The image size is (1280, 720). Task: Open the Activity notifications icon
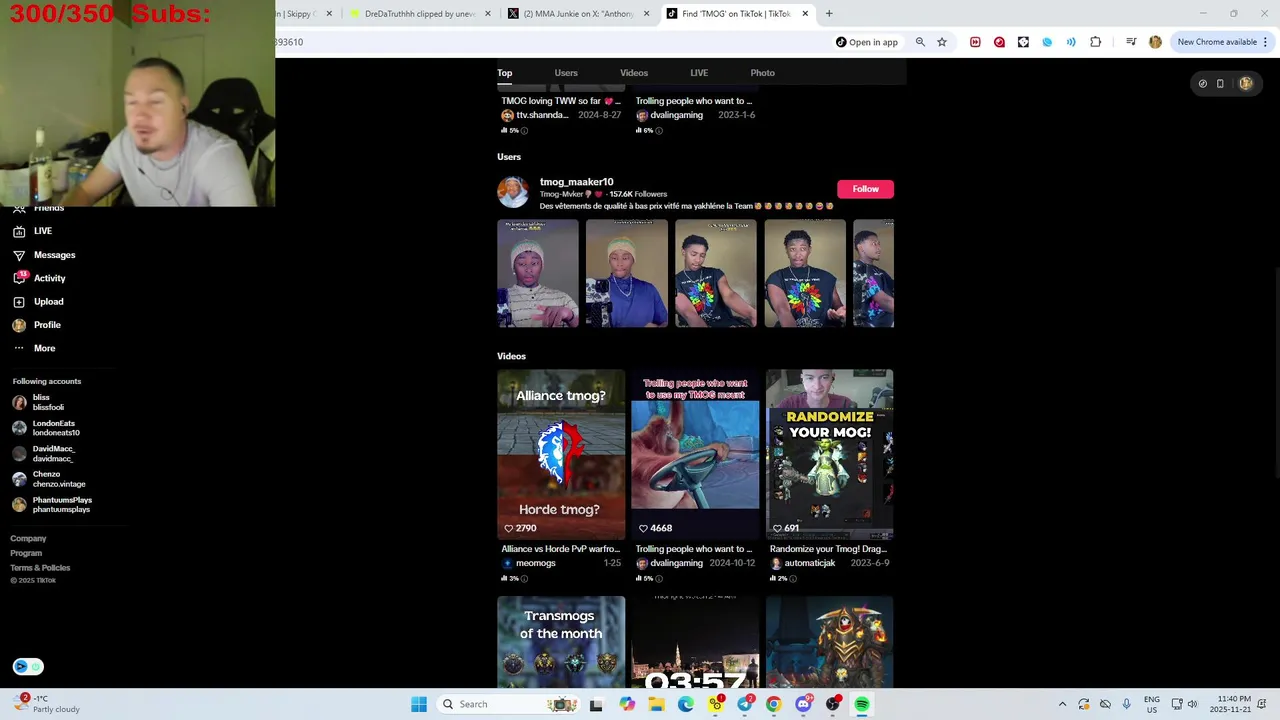coord(19,278)
